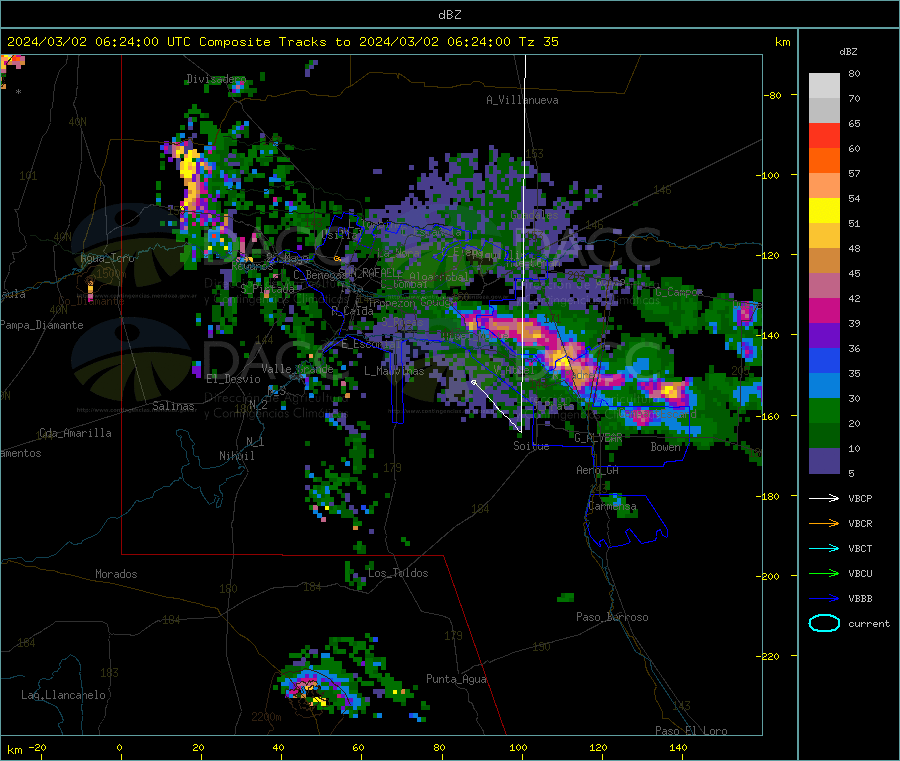Image resolution: width=900 pixels, height=761 pixels.
Task: Click the blue VBBB arrow legend icon
Action: coord(824,599)
